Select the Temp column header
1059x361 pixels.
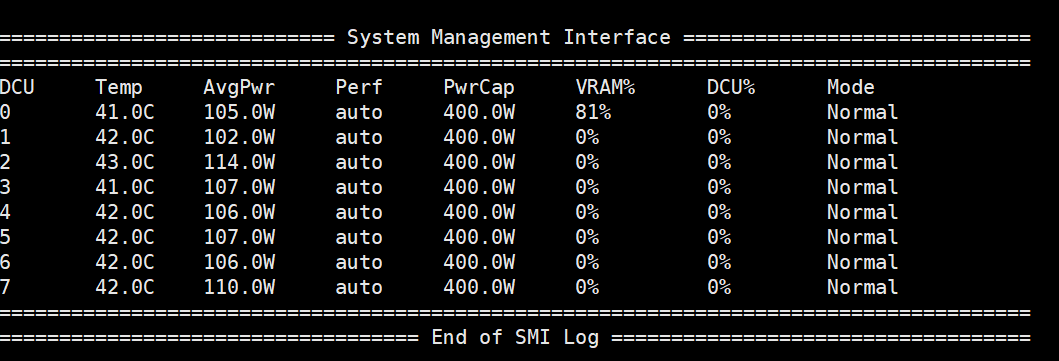(119, 87)
